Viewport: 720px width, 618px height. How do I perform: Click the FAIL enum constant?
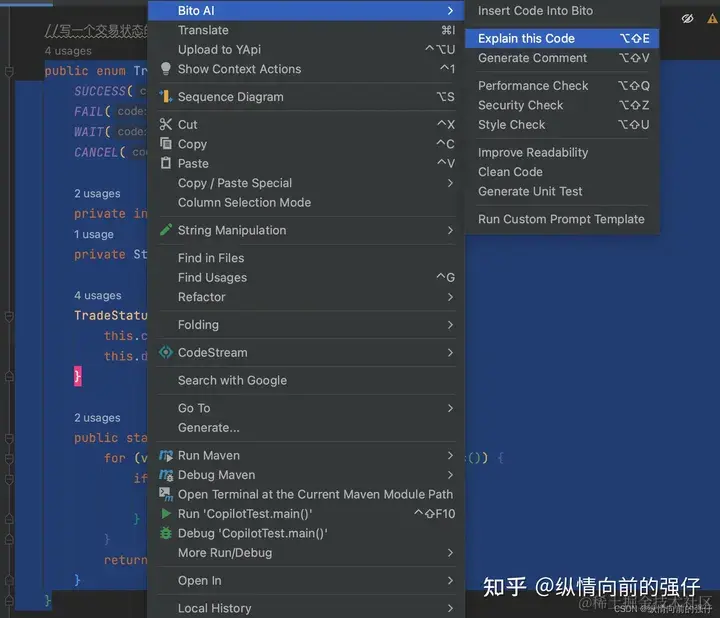pos(89,112)
